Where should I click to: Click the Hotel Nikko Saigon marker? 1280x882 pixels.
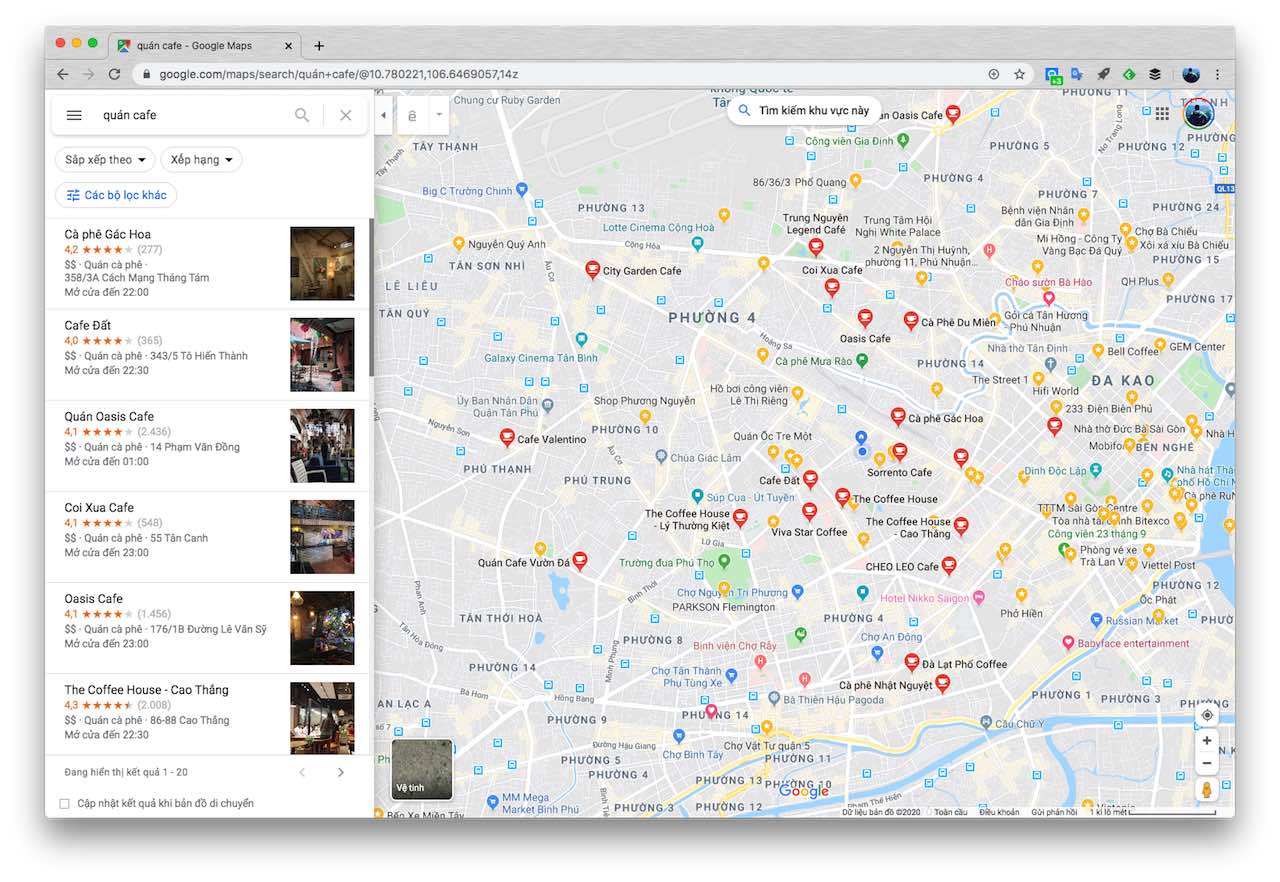click(979, 598)
